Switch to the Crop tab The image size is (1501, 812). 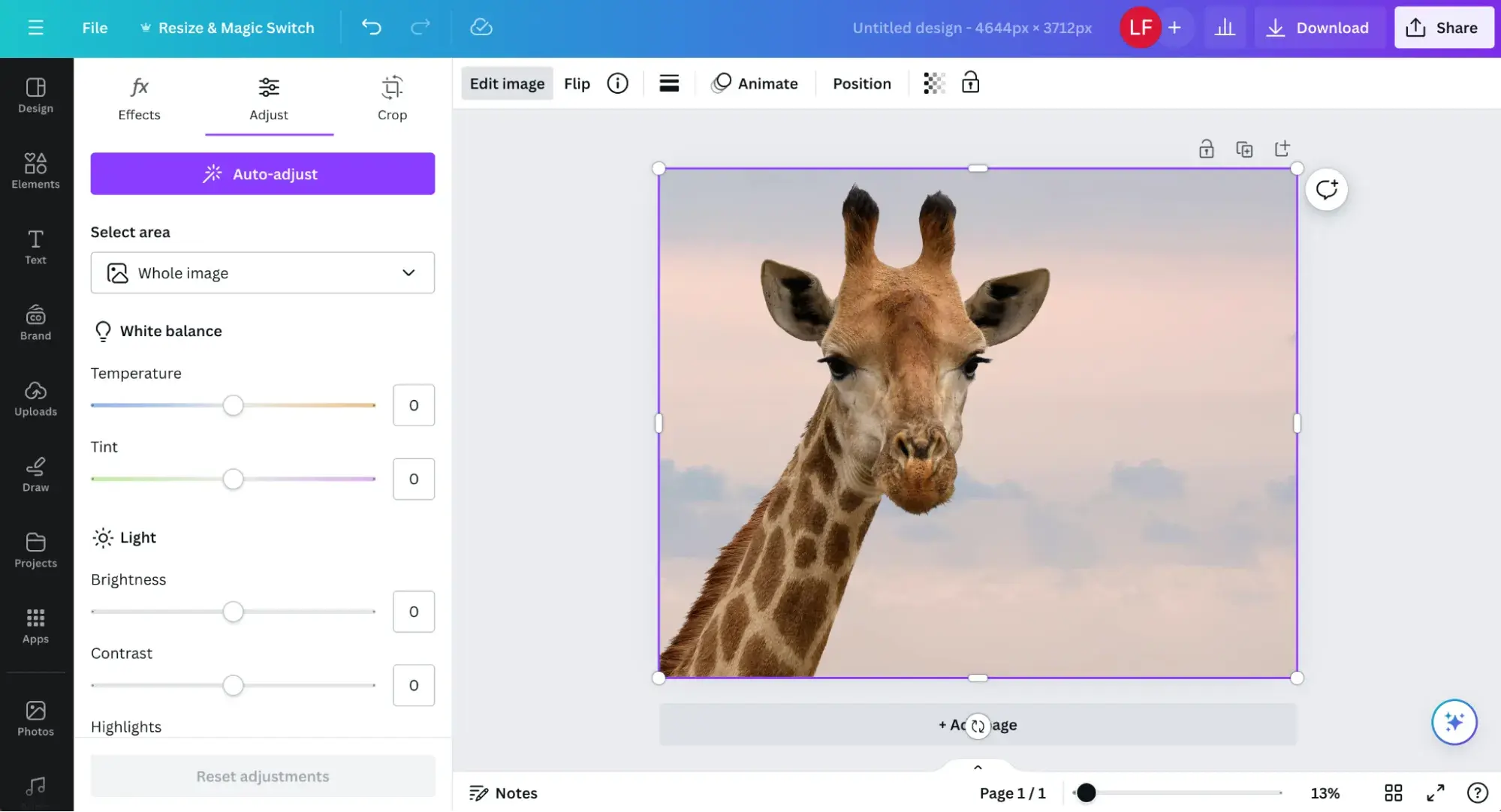(x=392, y=99)
